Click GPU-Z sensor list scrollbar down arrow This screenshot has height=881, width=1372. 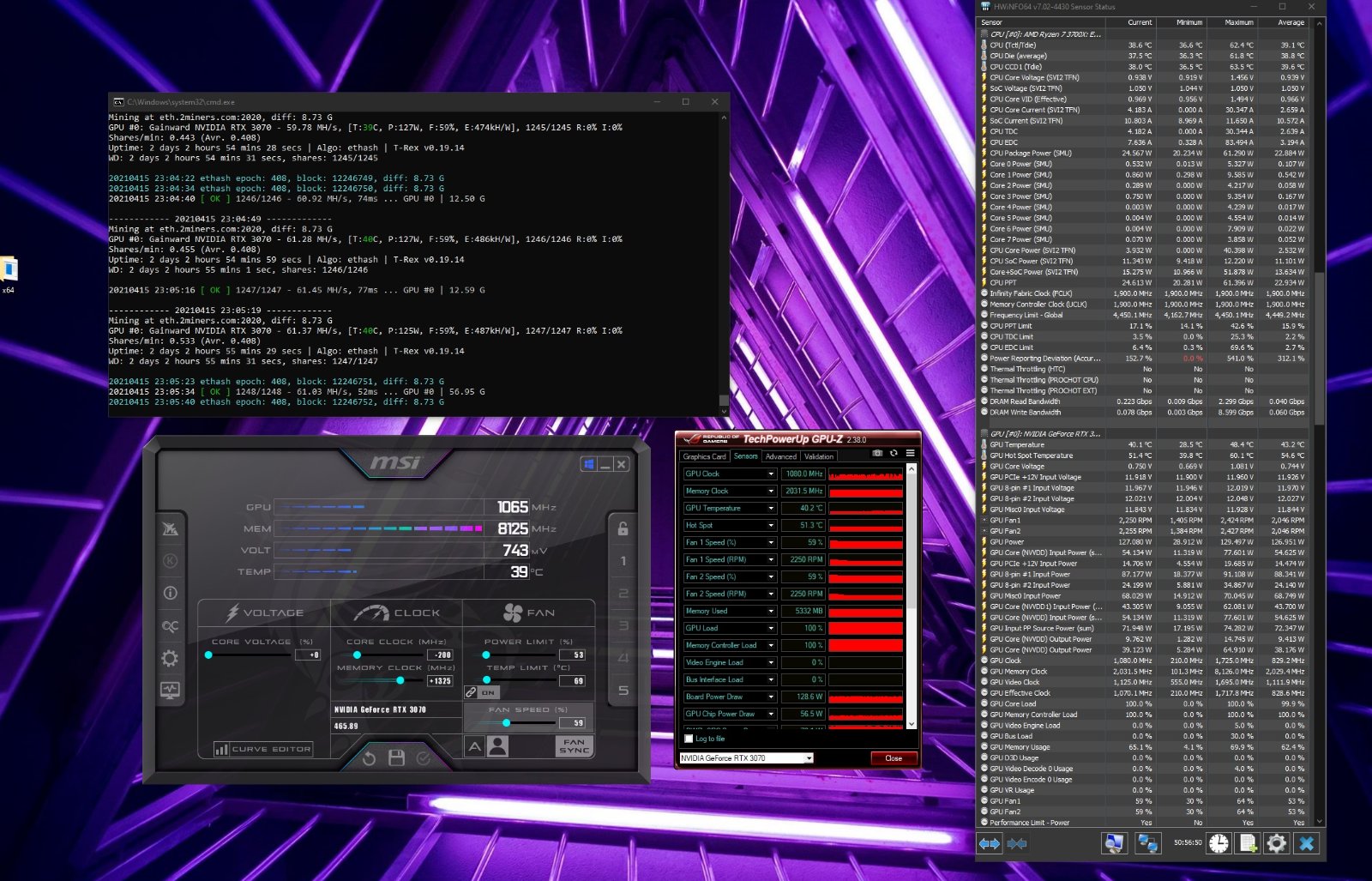point(911,724)
